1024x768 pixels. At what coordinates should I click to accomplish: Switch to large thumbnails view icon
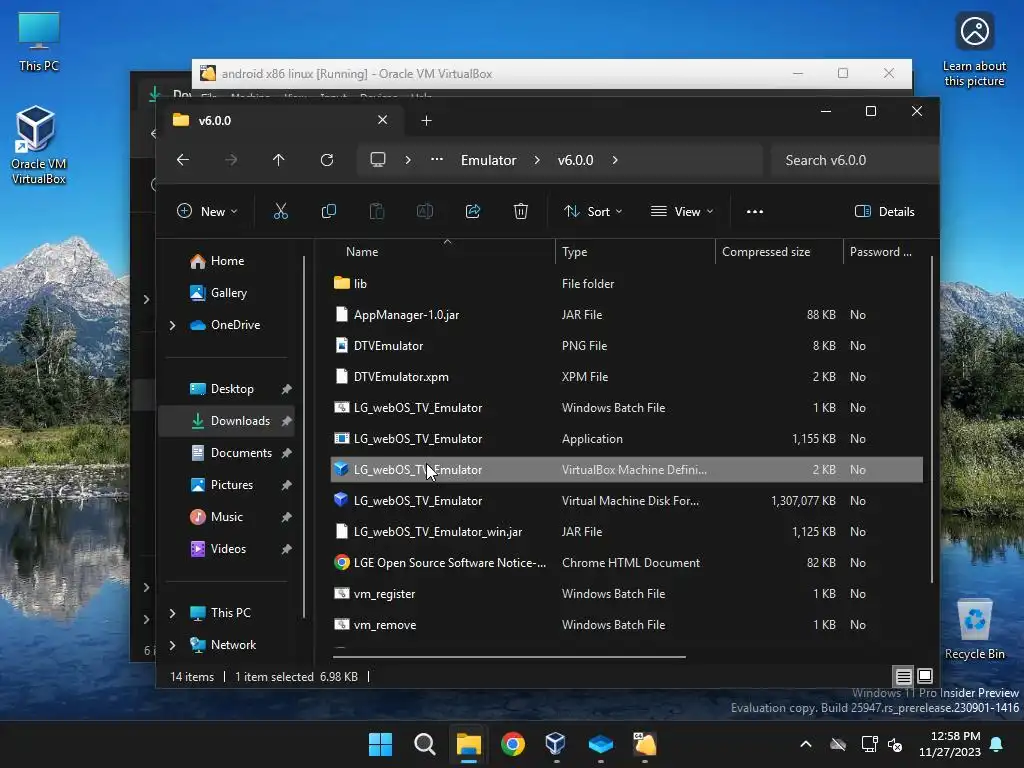click(925, 676)
